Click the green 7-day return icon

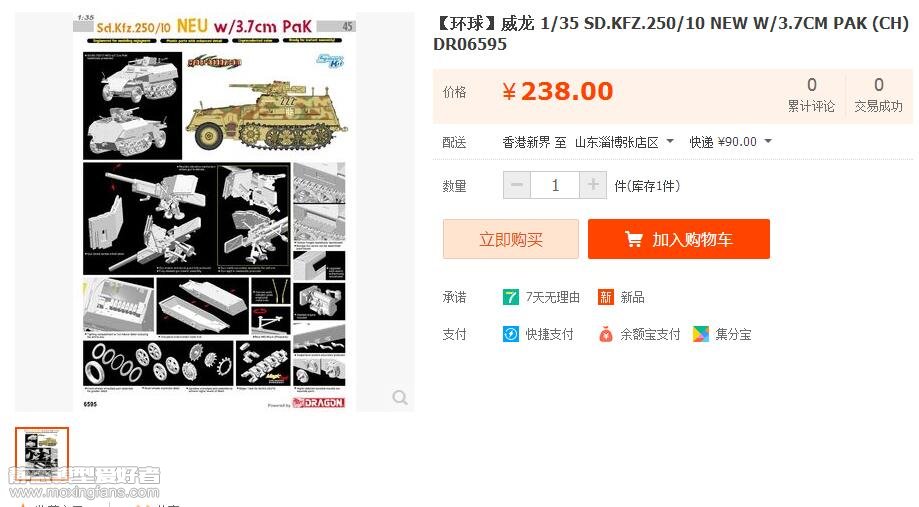510,297
